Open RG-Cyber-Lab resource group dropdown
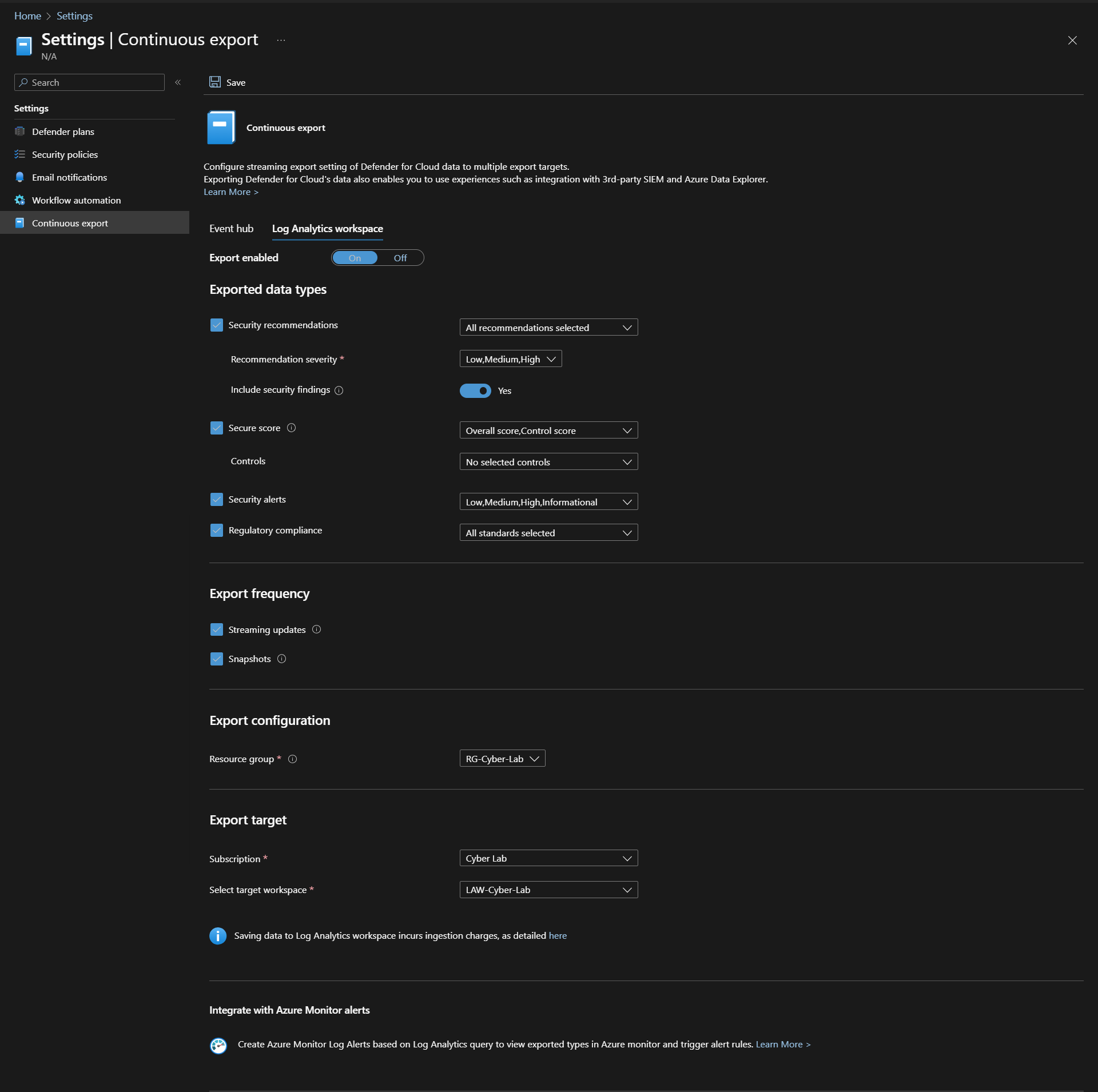The height and width of the screenshot is (1092, 1098). click(x=502, y=759)
